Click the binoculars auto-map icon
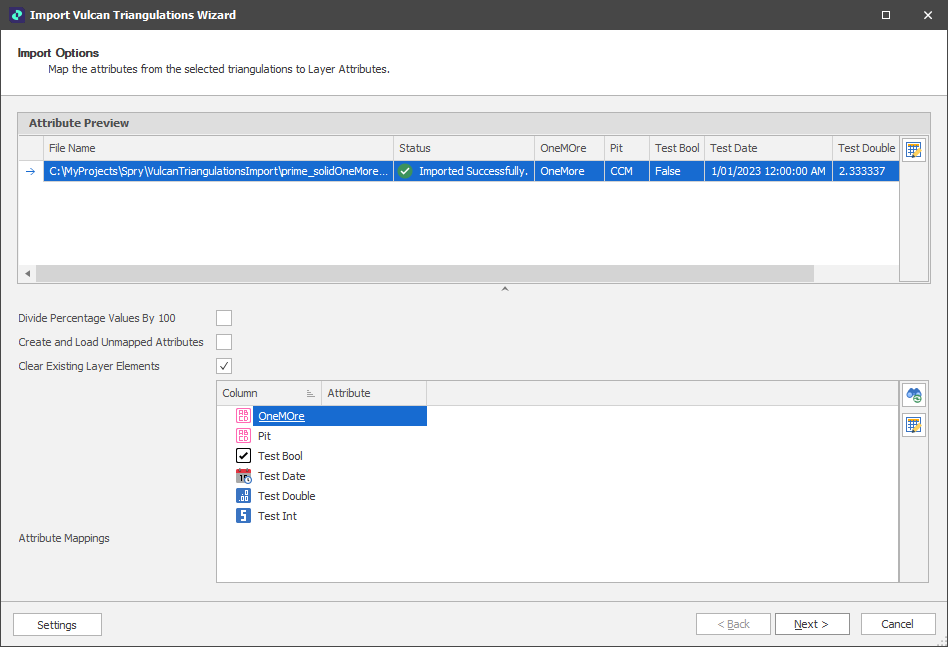Image resolution: width=949 pixels, height=648 pixels. click(x=913, y=395)
